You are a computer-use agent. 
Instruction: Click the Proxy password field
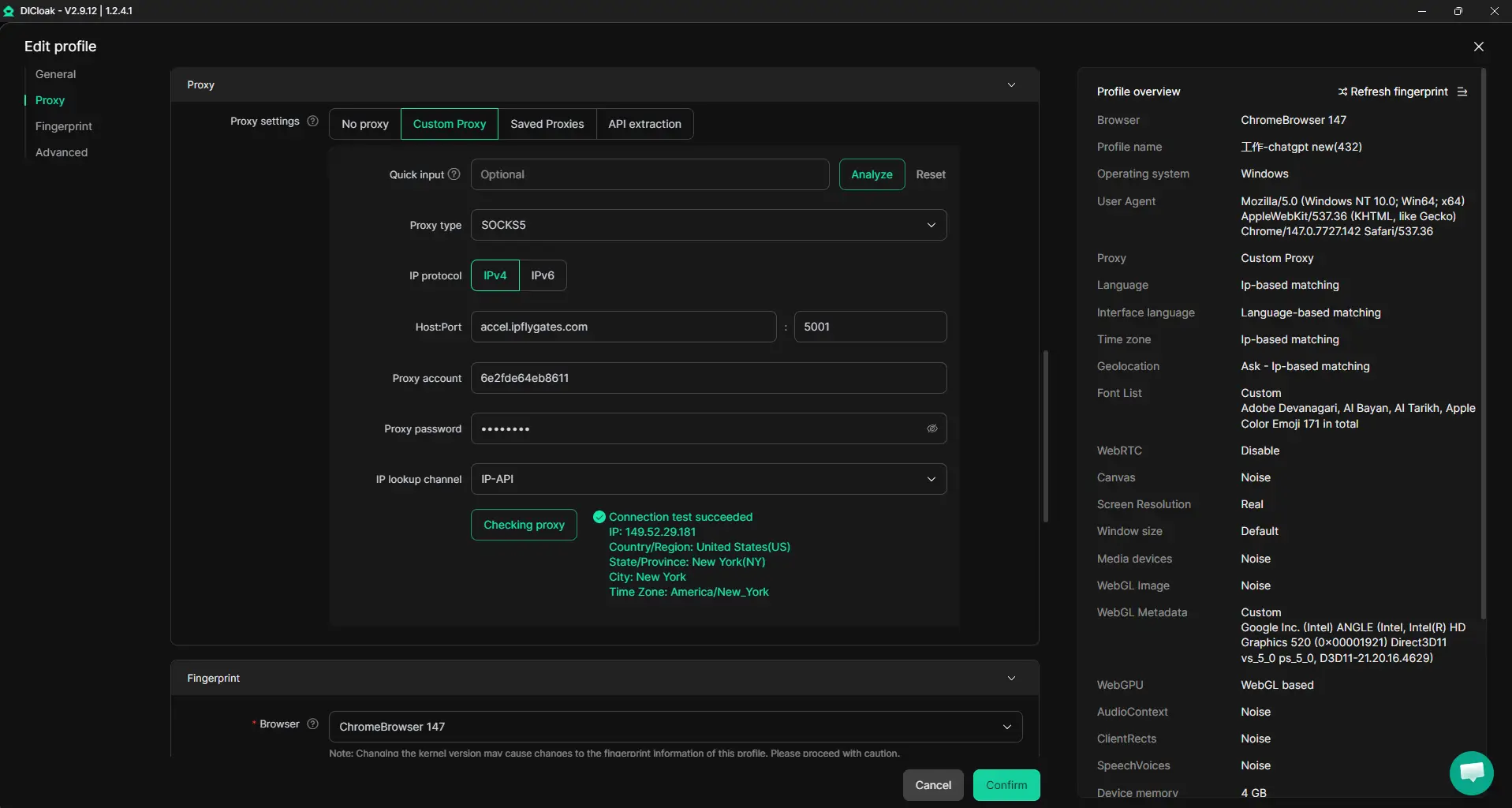pyautogui.click(x=708, y=428)
